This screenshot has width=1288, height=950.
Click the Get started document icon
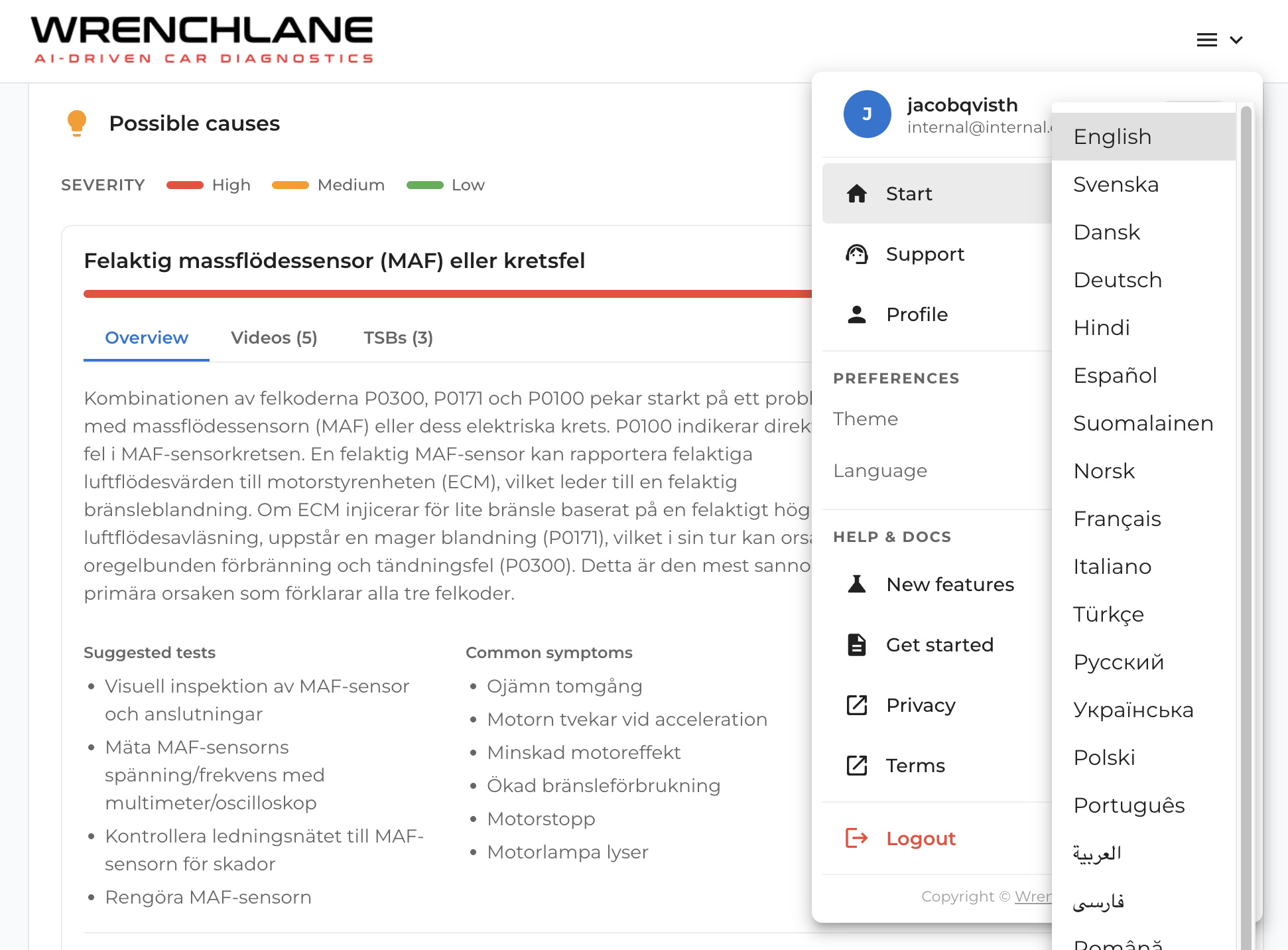(x=857, y=645)
